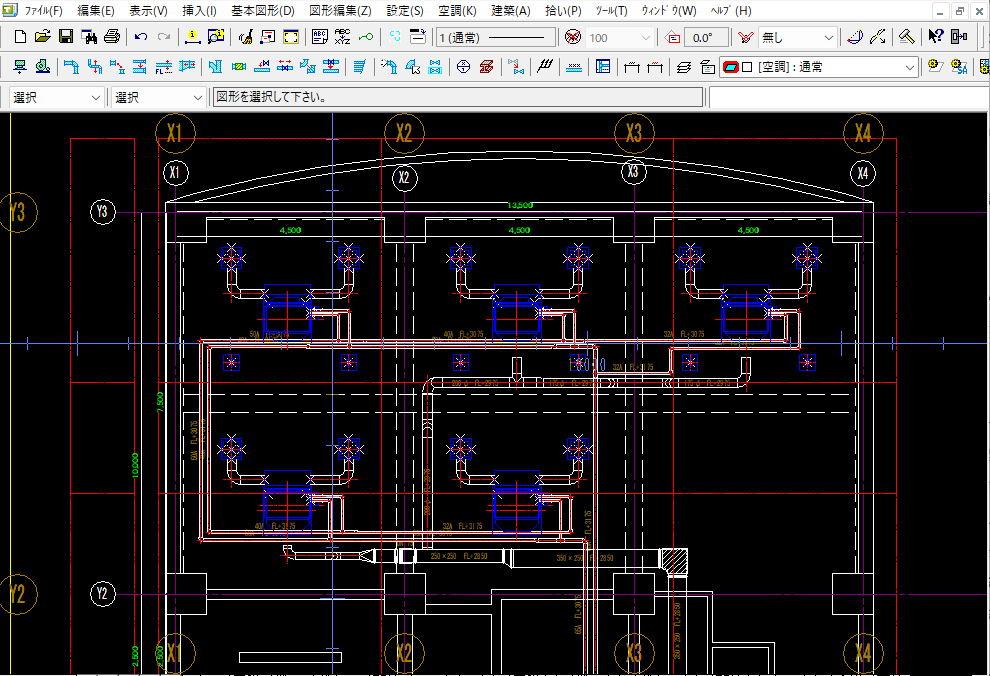990x676 pixels.
Task: Click the Save floppy disk icon
Action: (x=65, y=37)
